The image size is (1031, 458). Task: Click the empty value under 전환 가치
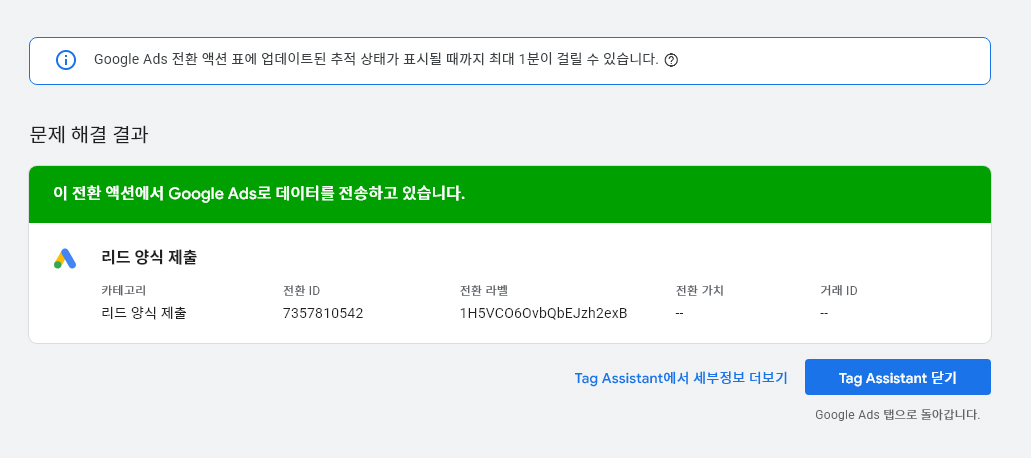click(x=680, y=313)
